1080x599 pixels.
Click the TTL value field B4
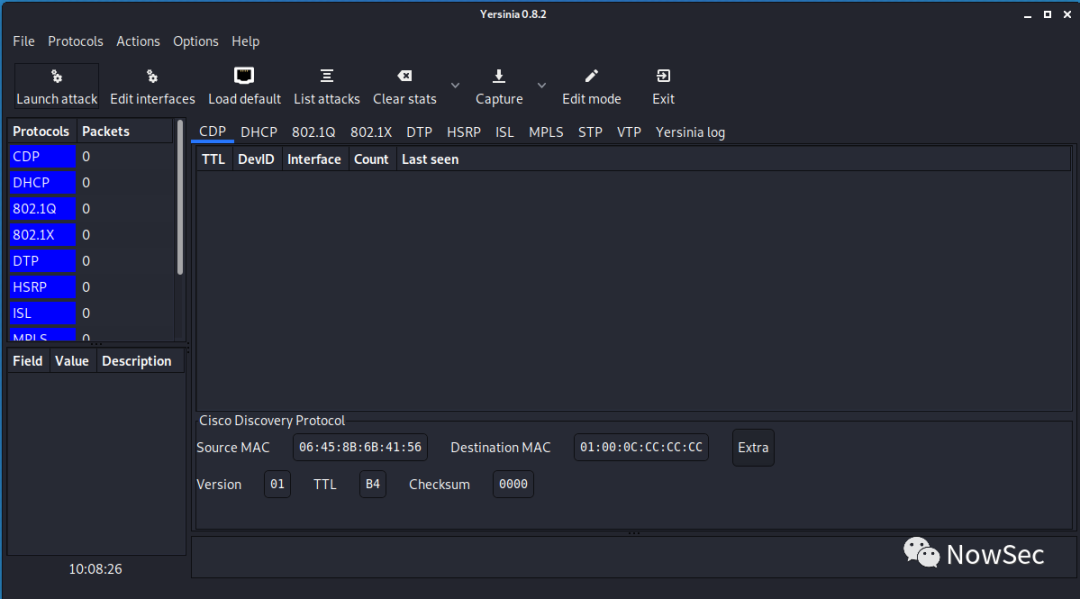[x=373, y=484]
